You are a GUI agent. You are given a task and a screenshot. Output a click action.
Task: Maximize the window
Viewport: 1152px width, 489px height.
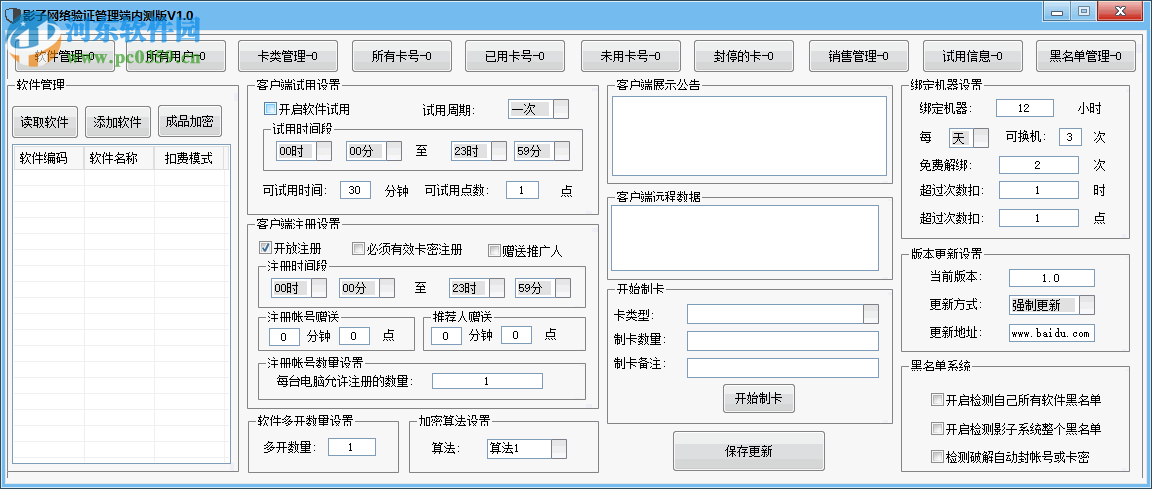1084,11
